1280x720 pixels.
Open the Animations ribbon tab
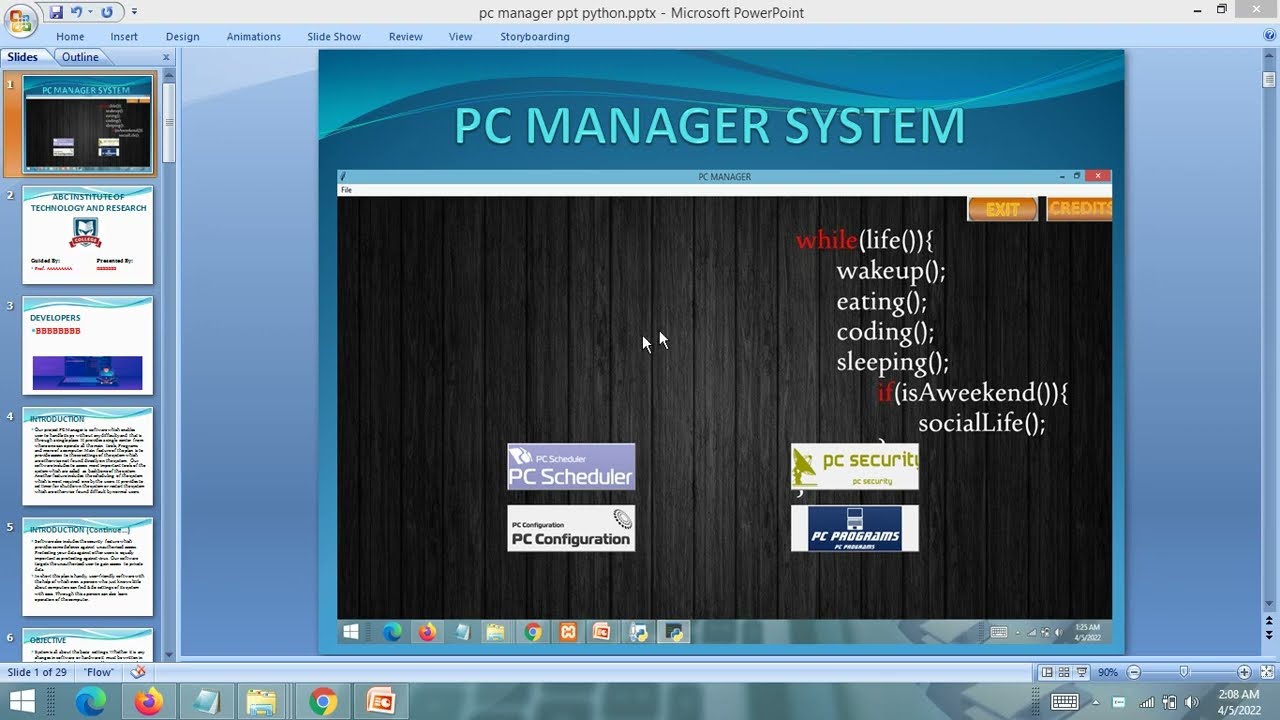pyautogui.click(x=253, y=37)
